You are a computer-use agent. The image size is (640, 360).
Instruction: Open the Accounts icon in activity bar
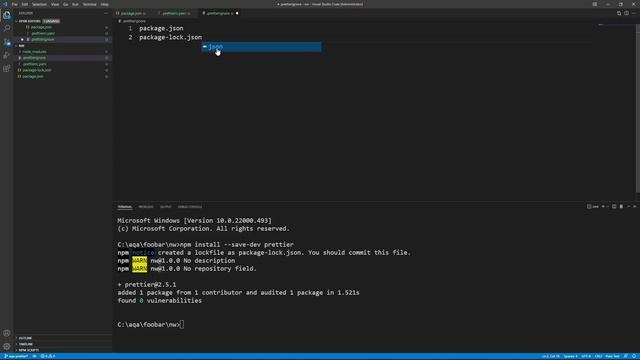(x=7, y=333)
